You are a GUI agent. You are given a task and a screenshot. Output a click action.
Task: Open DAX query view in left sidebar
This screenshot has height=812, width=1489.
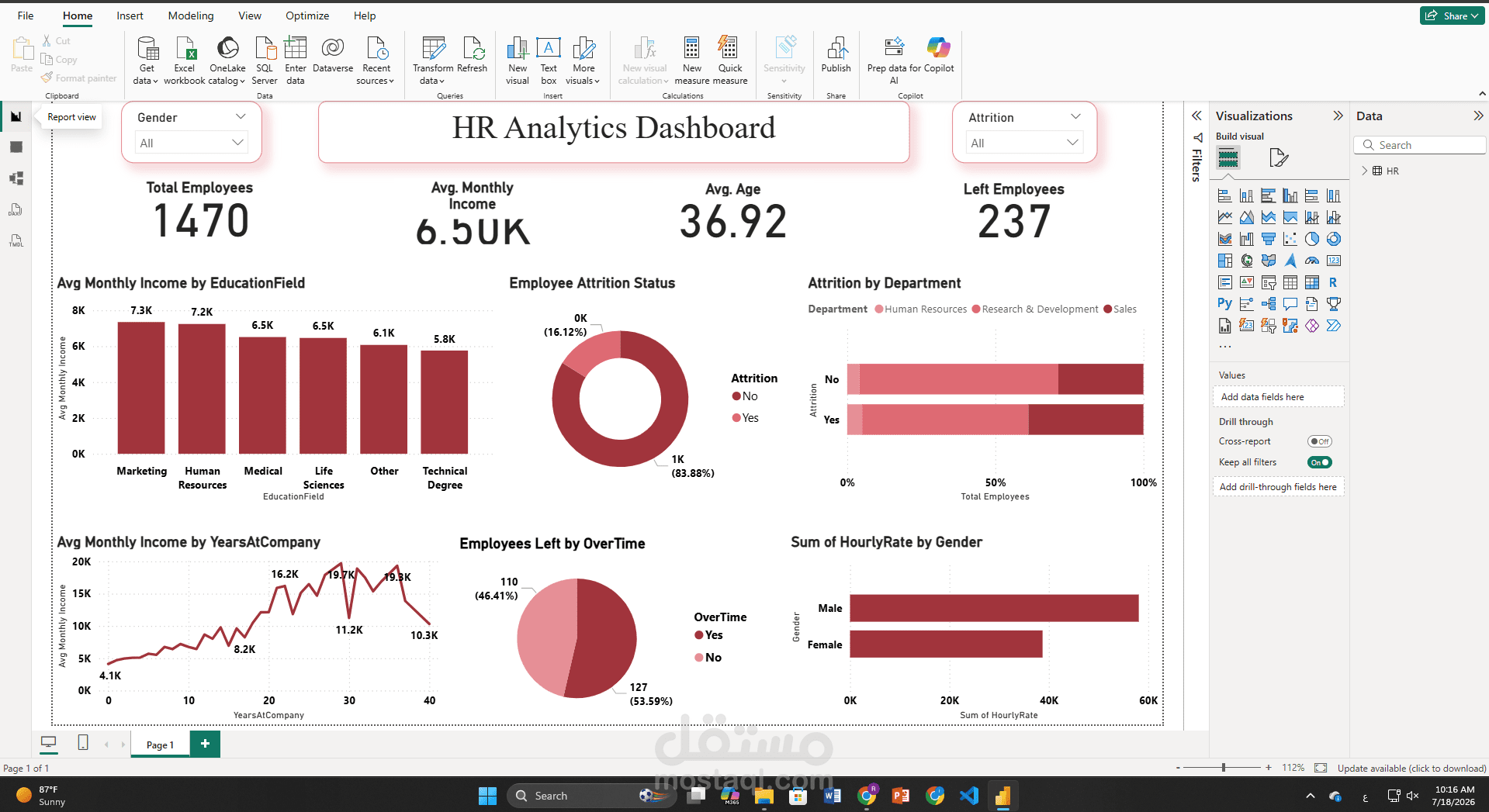[16, 209]
